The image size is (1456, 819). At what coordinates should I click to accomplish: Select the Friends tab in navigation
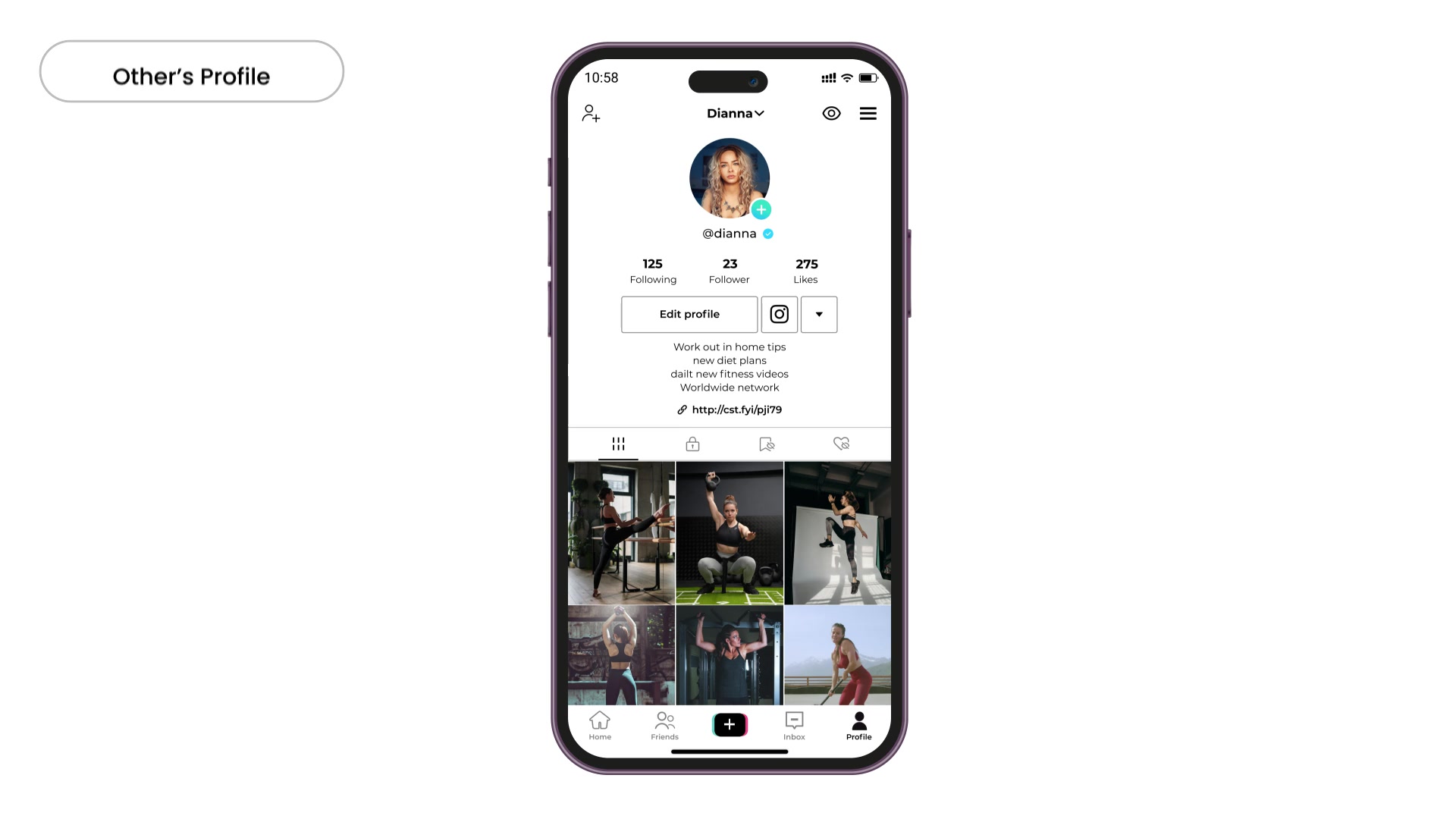tap(664, 725)
